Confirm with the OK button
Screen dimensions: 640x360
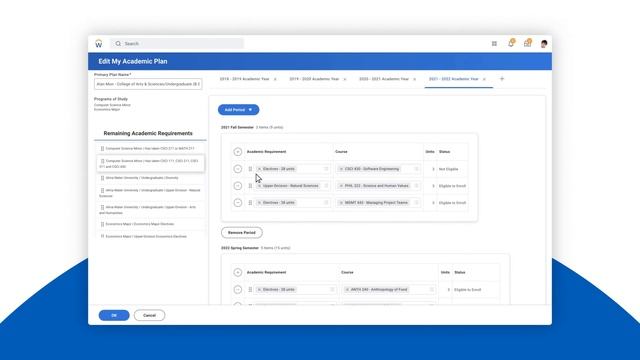click(114, 315)
